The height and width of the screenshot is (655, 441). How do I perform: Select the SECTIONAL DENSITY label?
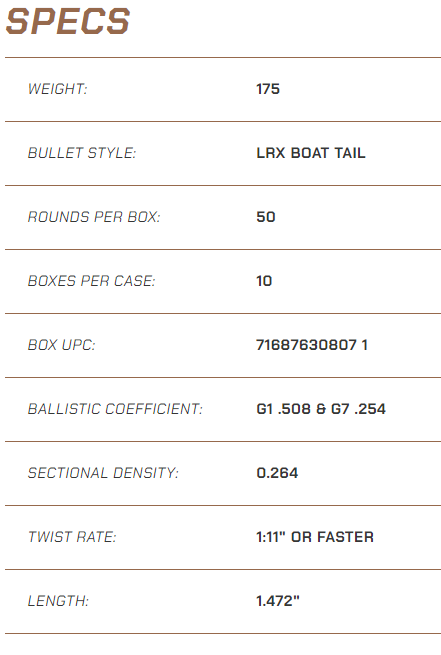tap(103, 473)
